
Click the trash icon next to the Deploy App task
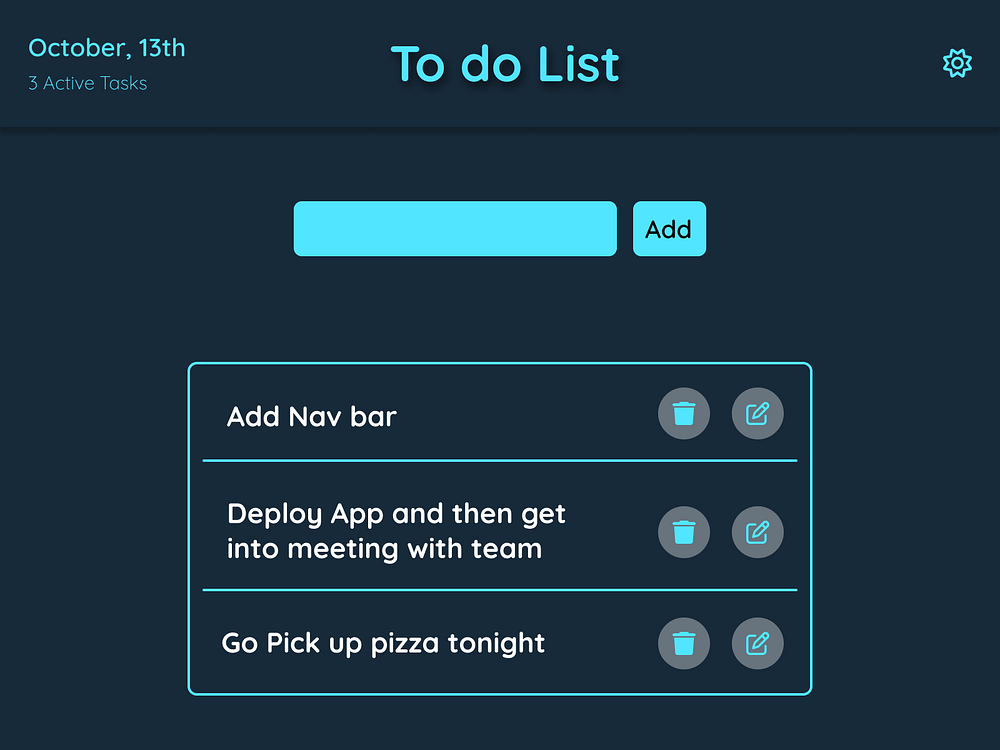coord(684,532)
